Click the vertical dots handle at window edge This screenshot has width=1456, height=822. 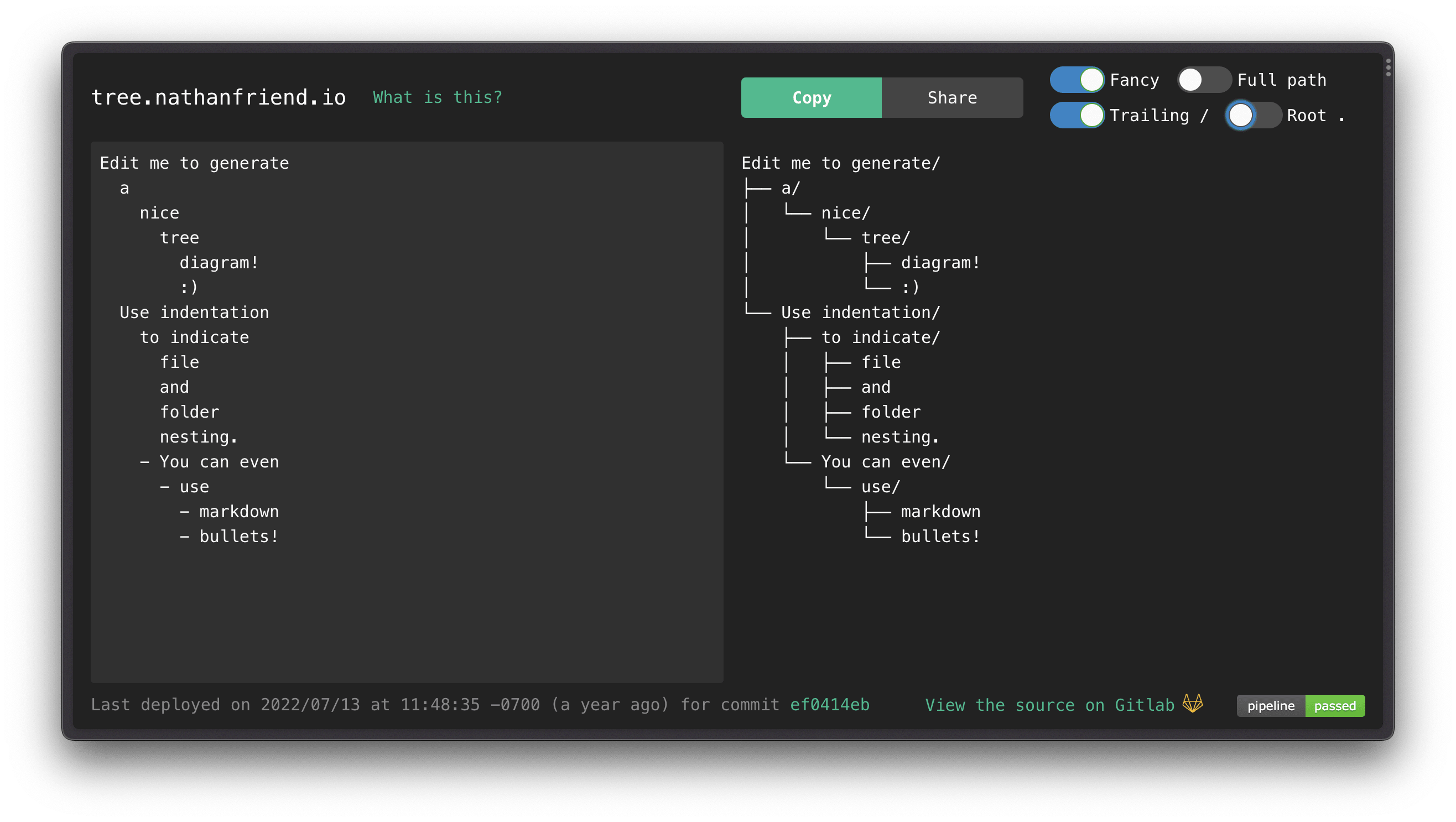1388,67
